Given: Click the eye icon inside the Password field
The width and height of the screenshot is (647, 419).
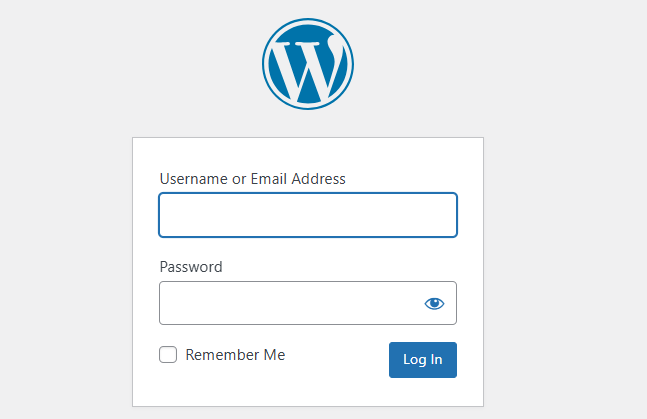Looking at the screenshot, I should point(434,303).
